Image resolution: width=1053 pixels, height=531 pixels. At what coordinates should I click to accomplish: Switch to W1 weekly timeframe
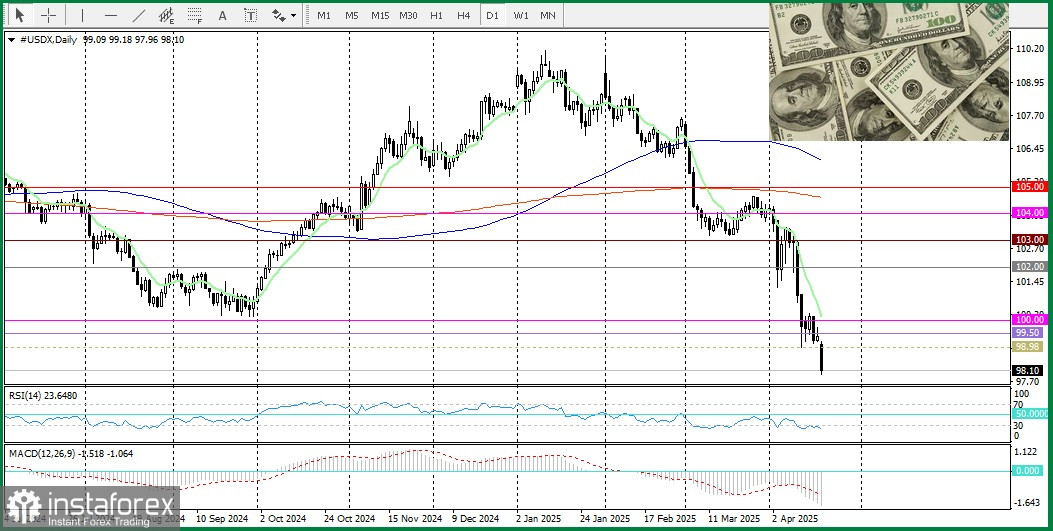point(520,15)
